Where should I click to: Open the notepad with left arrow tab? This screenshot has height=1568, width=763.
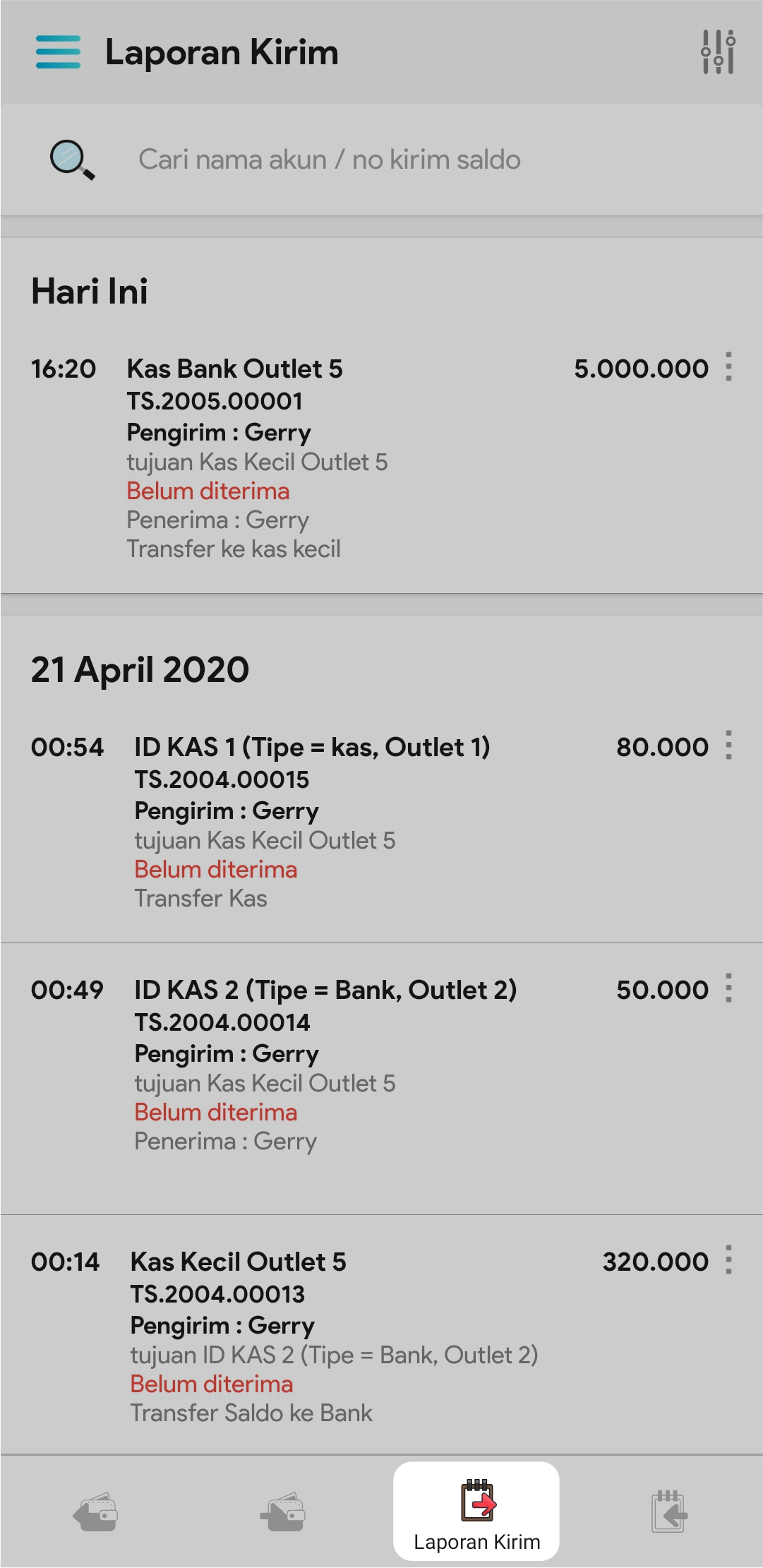point(668,1512)
